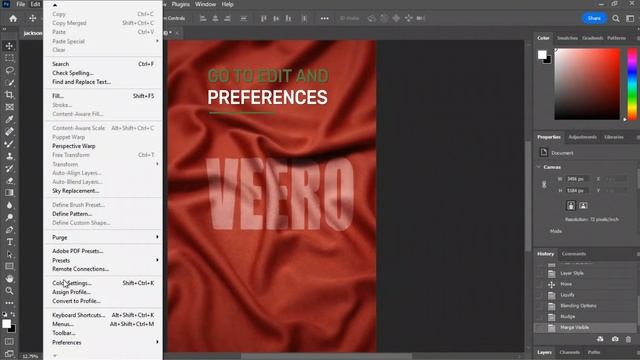Select the Zoom tool
This screenshot has height=360, width=640.
(x=9, y=291)
